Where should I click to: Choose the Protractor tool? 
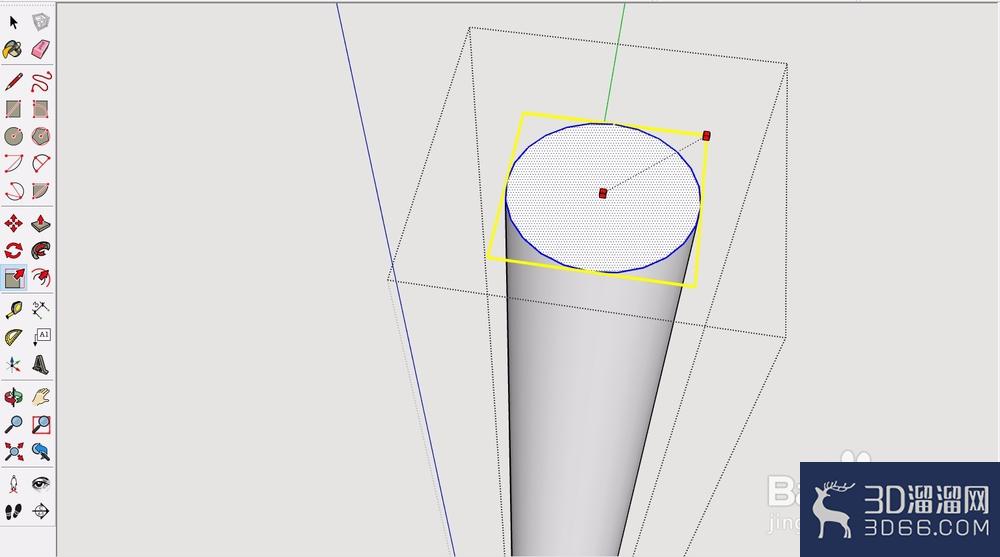(13, 337)
